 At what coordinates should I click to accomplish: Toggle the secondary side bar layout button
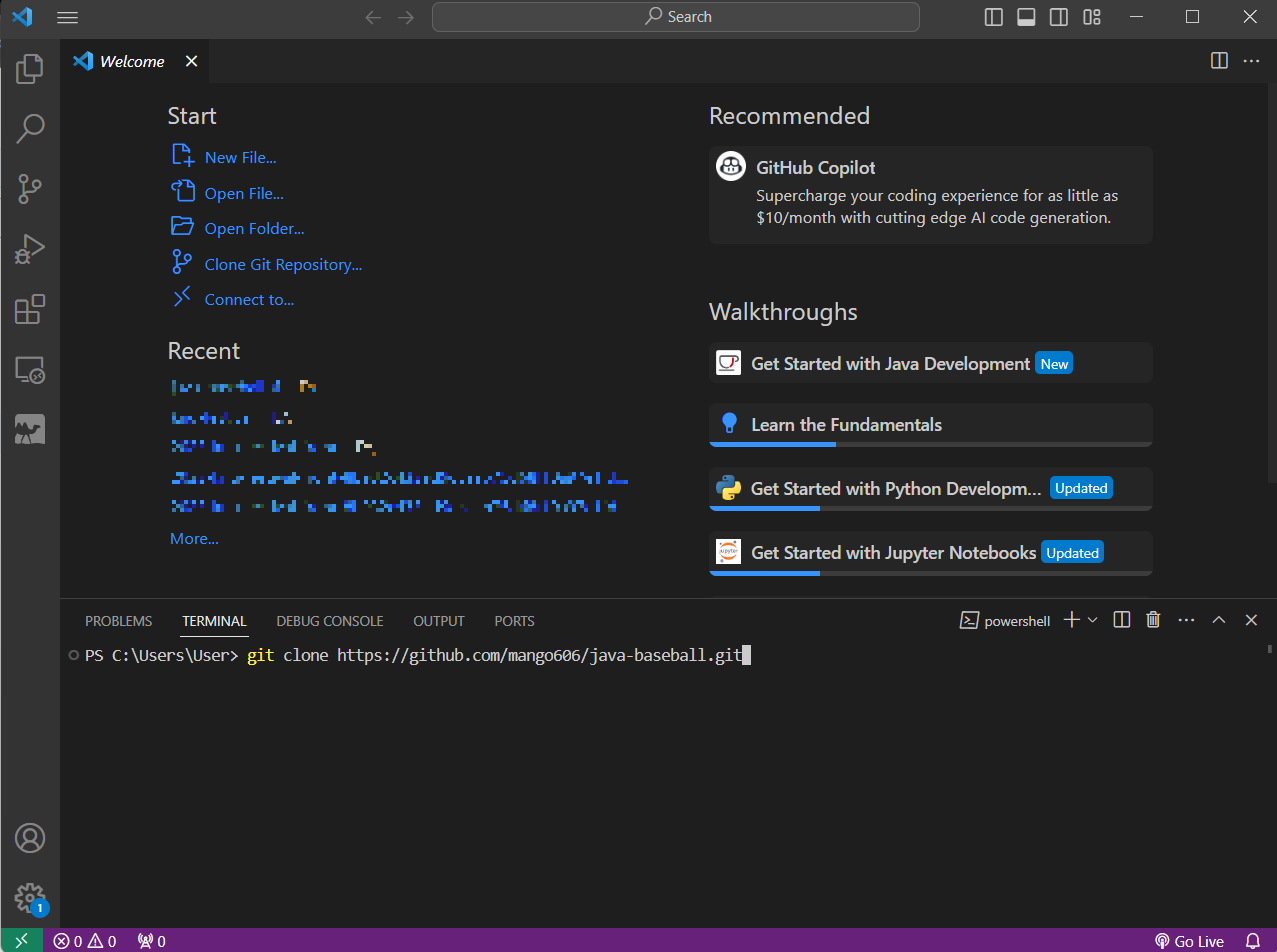click(1059, 17)
